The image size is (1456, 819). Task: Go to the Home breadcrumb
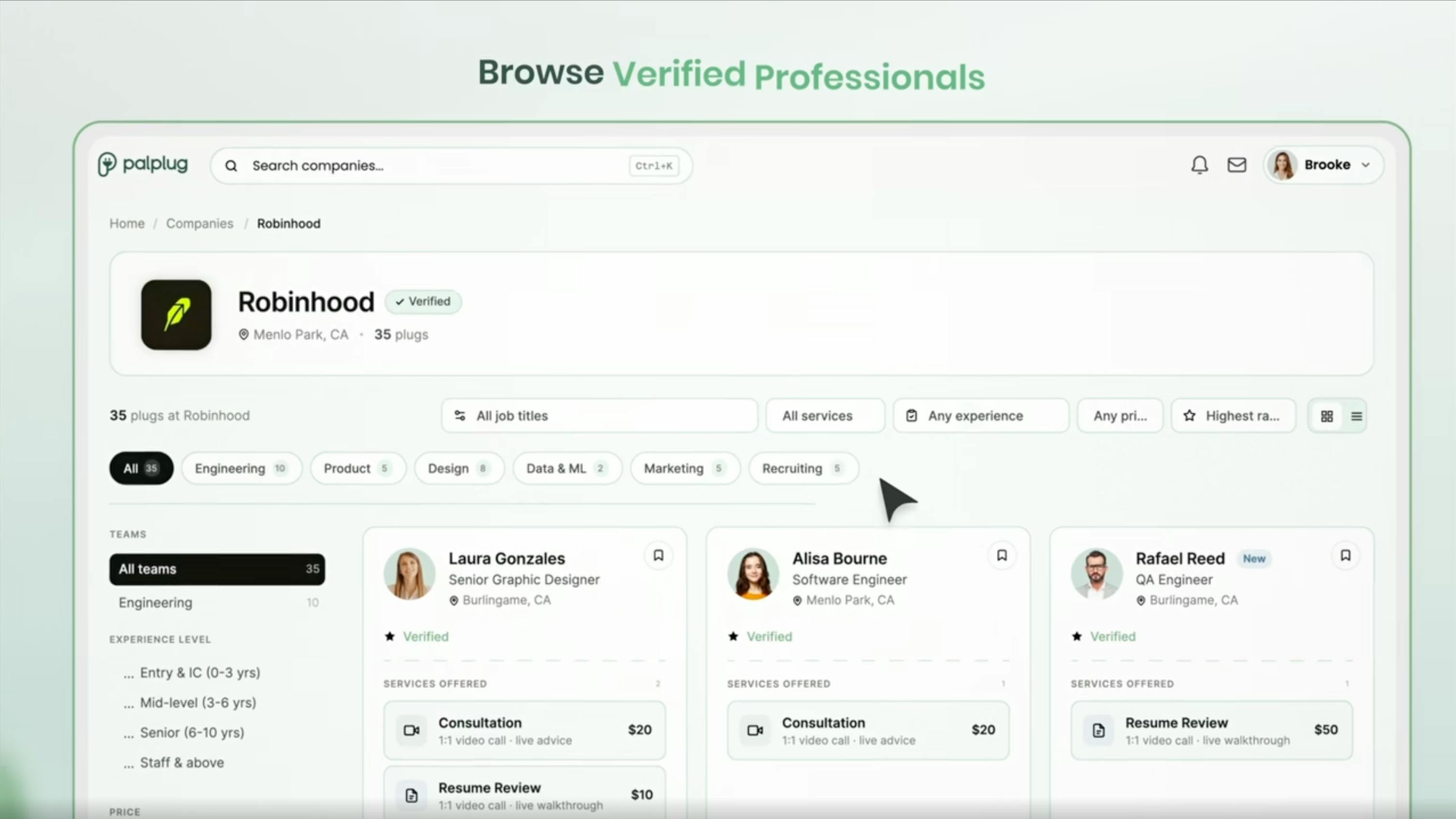pyautogui.click(x=127, y=223)
